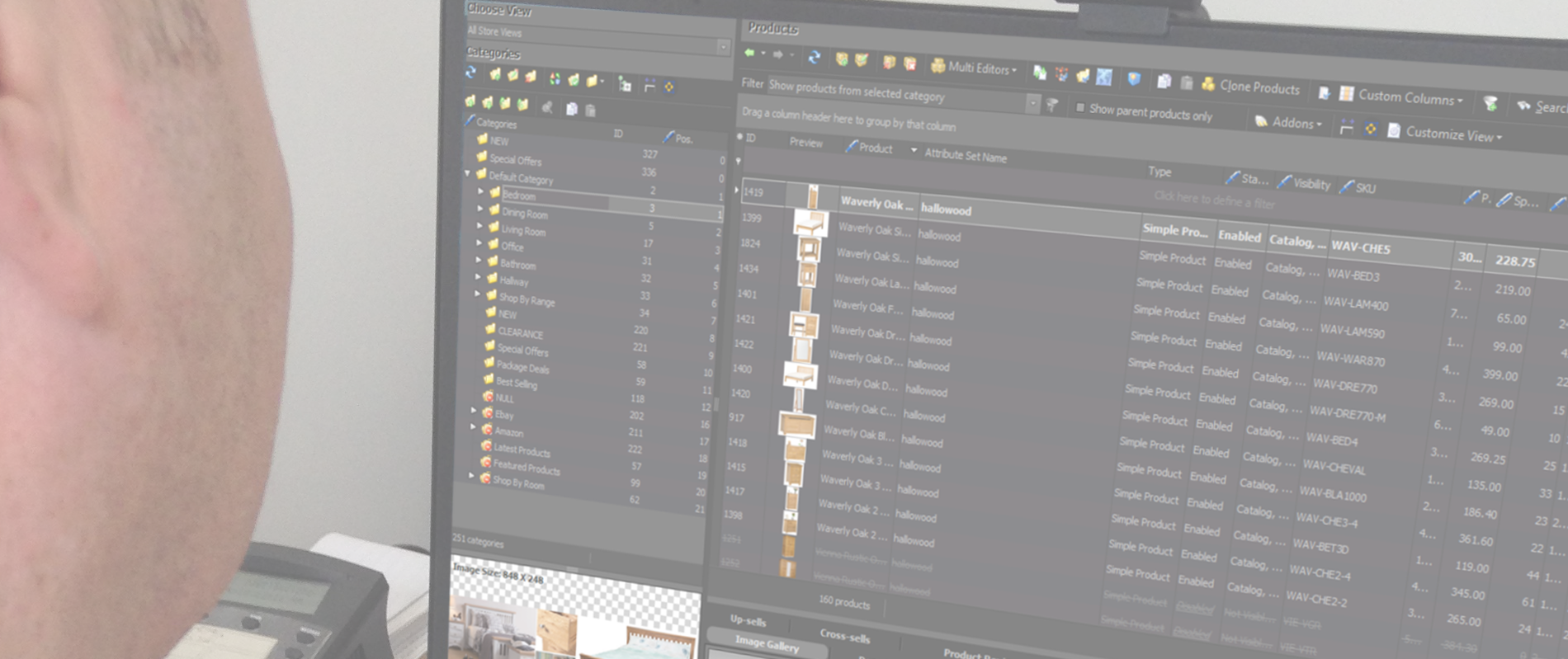The image size is (1568, 659).
Task: Expand the Ebay category
Action: click(474, 410)
